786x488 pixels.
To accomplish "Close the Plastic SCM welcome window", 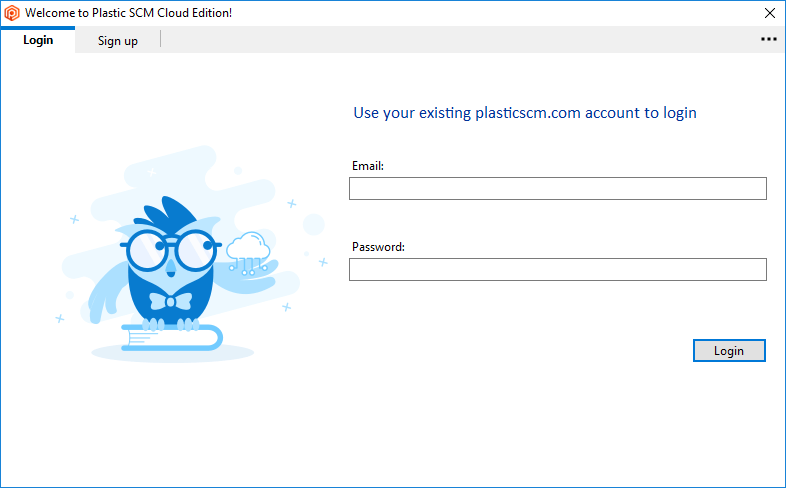I will (x=770, y=13).
